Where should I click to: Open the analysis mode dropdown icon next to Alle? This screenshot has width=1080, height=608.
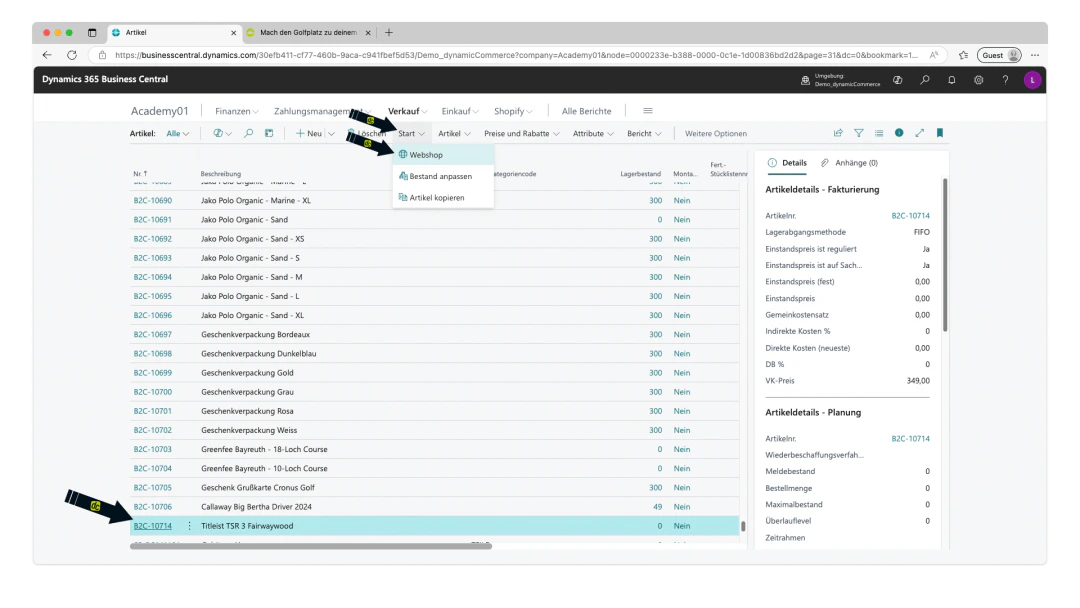pos(222,134)
